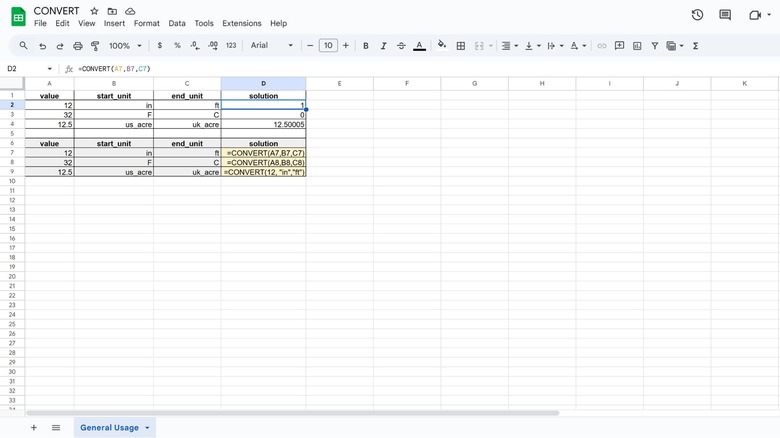Select column D header
The width and height of the screenshot is (780, 438).
[x=263, y=83]
